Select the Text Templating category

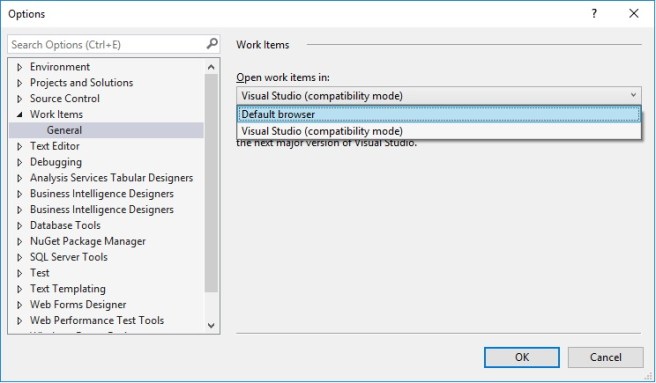(68, 289)
